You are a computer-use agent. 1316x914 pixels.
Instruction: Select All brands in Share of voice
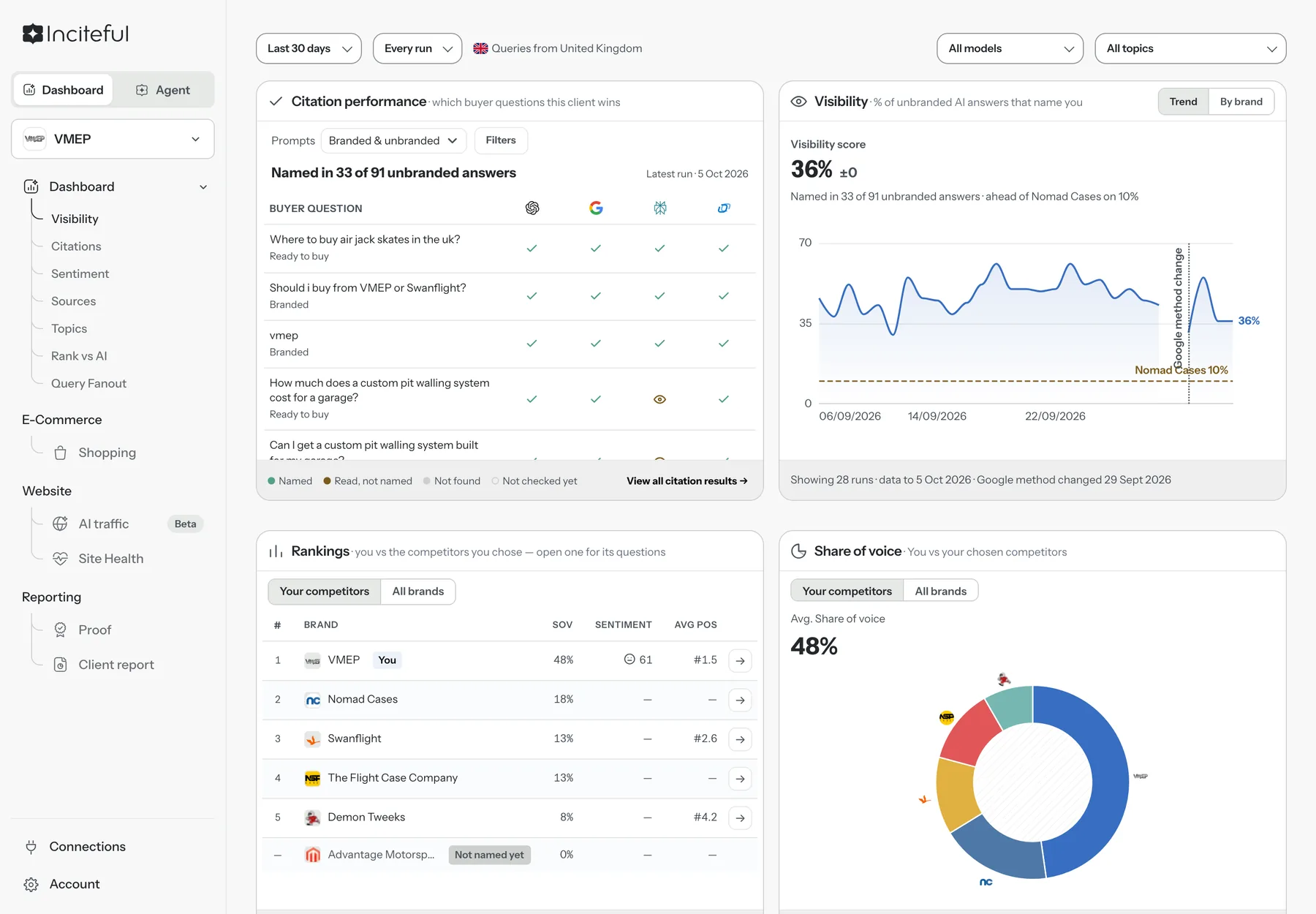click(x=941, y=592)
